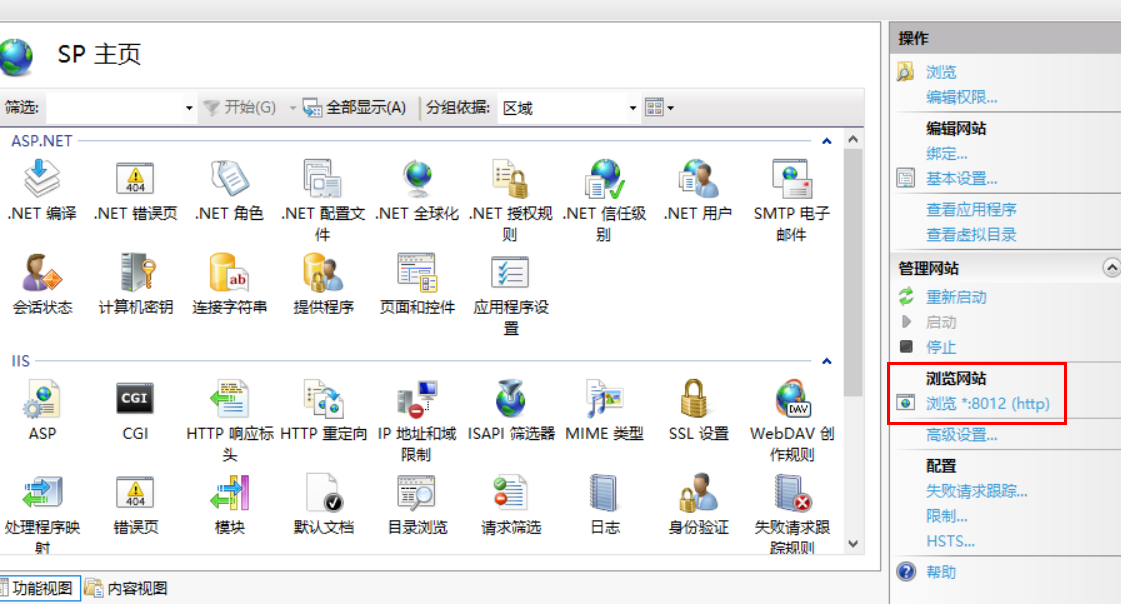Image resolution: width=1121 pixels, height=604 pixels.
Task: Open the 身份验证 icon
Action: tap(698, 493)
